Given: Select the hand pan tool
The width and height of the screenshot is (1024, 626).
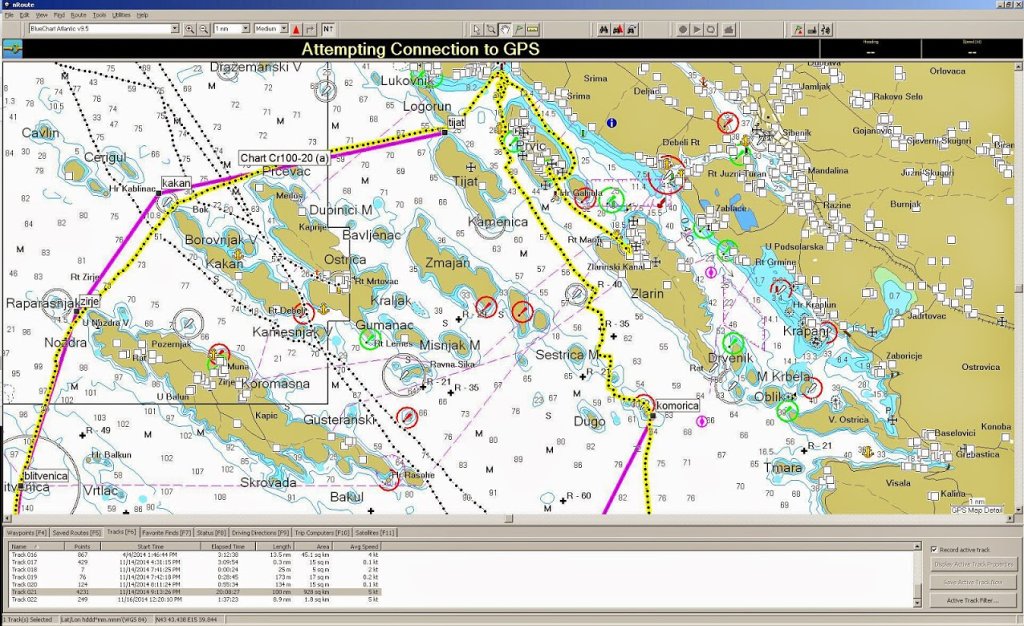Looking at the screenshot, I should [x=506, y=29].
